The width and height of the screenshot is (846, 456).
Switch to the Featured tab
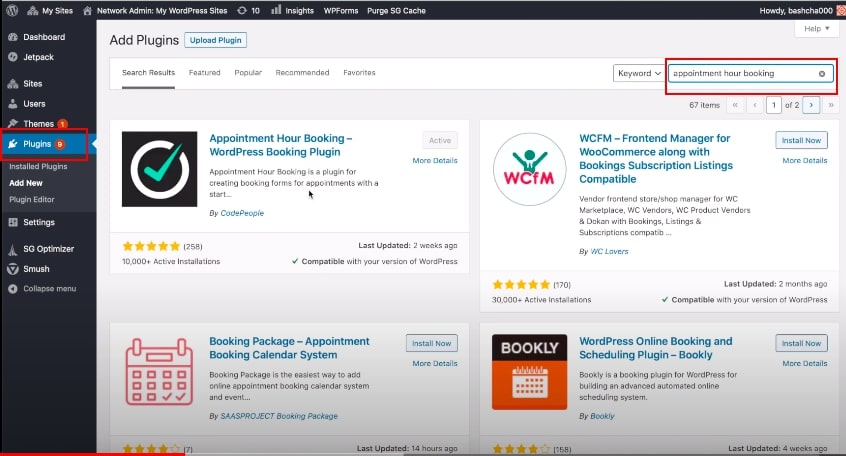204,72
